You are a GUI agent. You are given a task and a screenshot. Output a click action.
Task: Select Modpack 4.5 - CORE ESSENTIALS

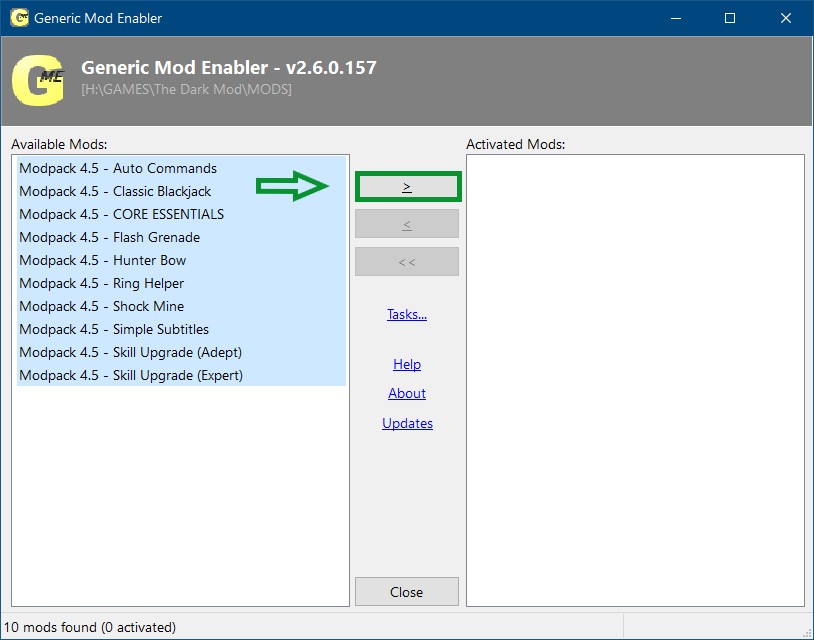pyautogui.click(x=181, y=214)
